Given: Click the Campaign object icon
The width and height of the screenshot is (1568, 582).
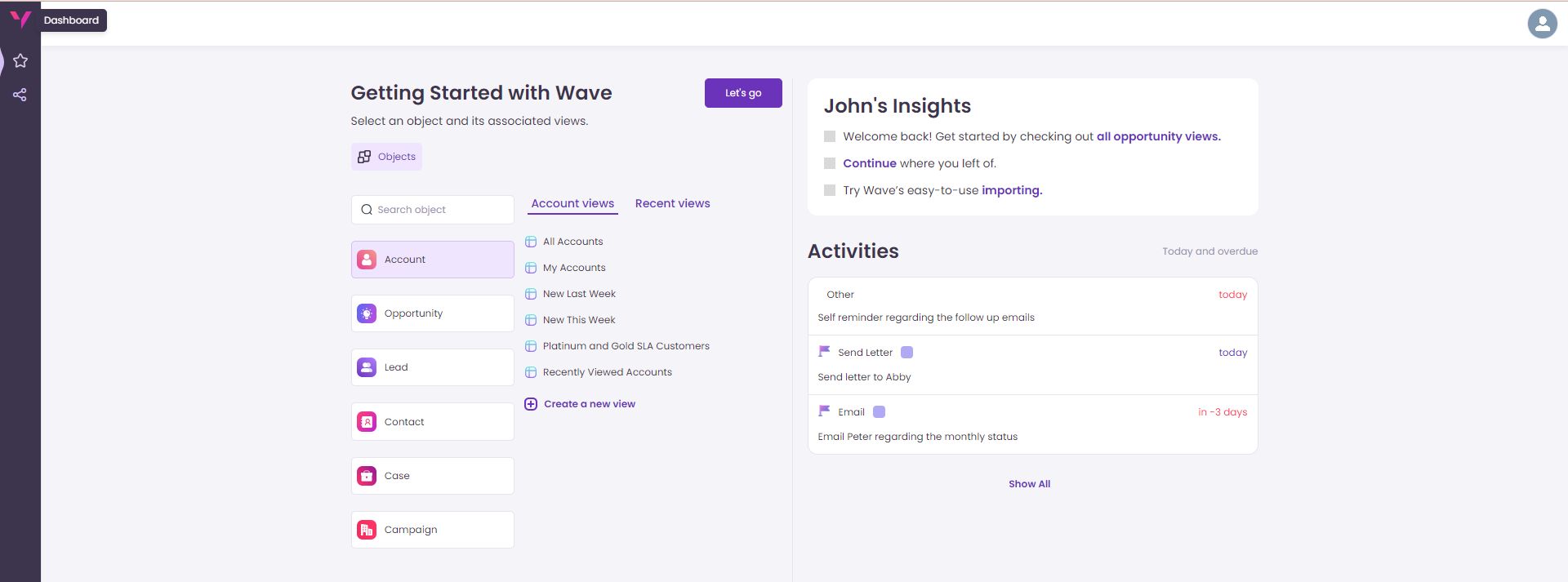Looking at the screenshot, I should 367,530.
